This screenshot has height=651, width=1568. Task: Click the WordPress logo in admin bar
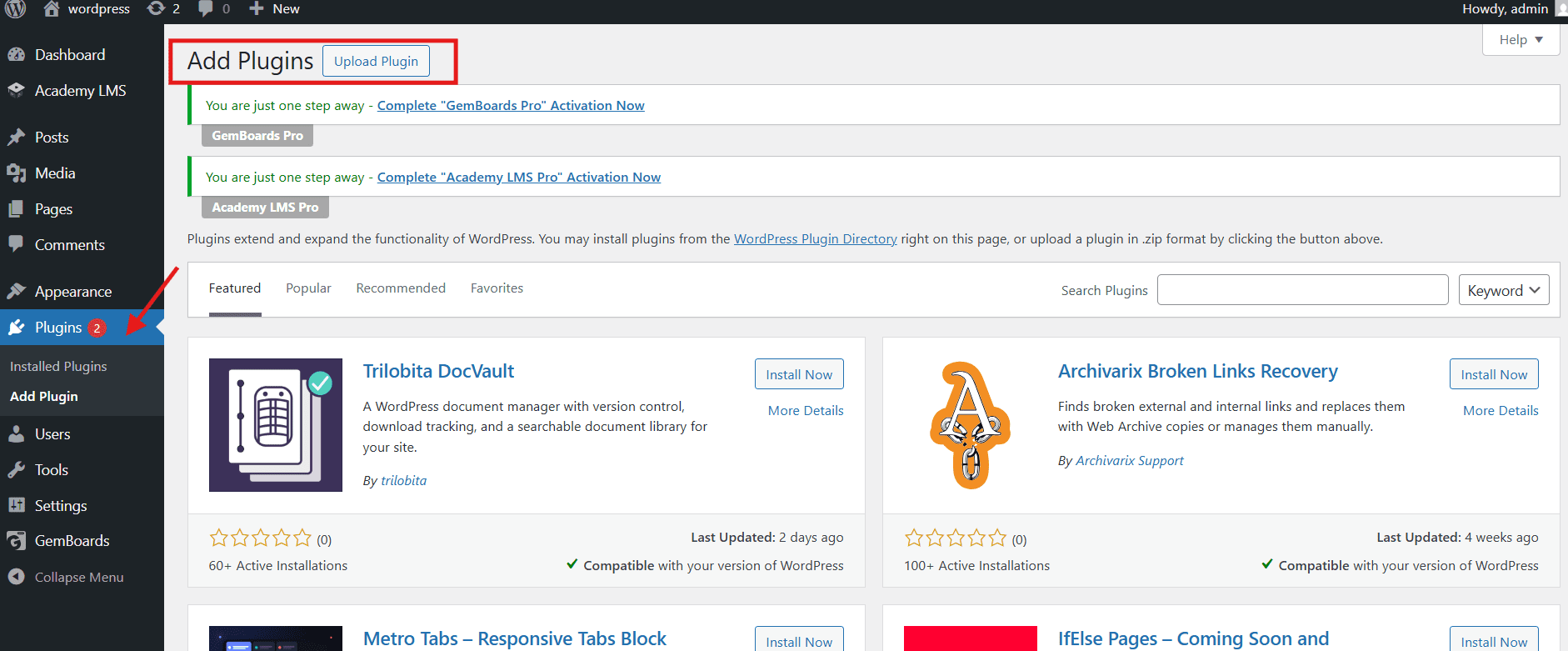click(x=16, y=9)
